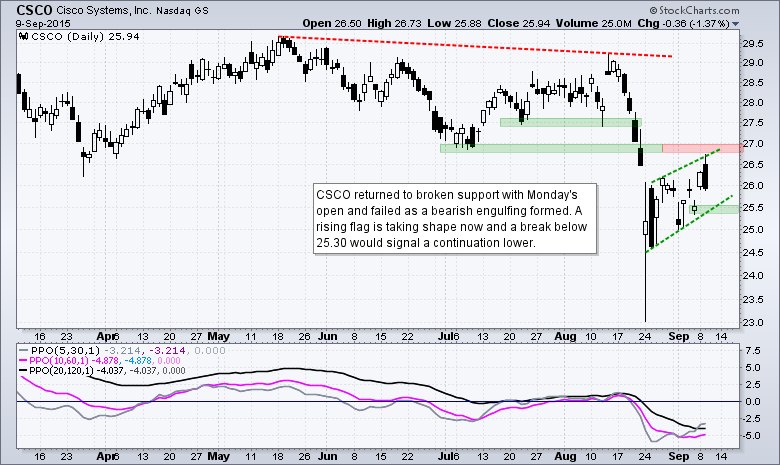Open the dropdown arrow next to Chg
The height and width of the screenshot is (465, 780).
[736, 24]
